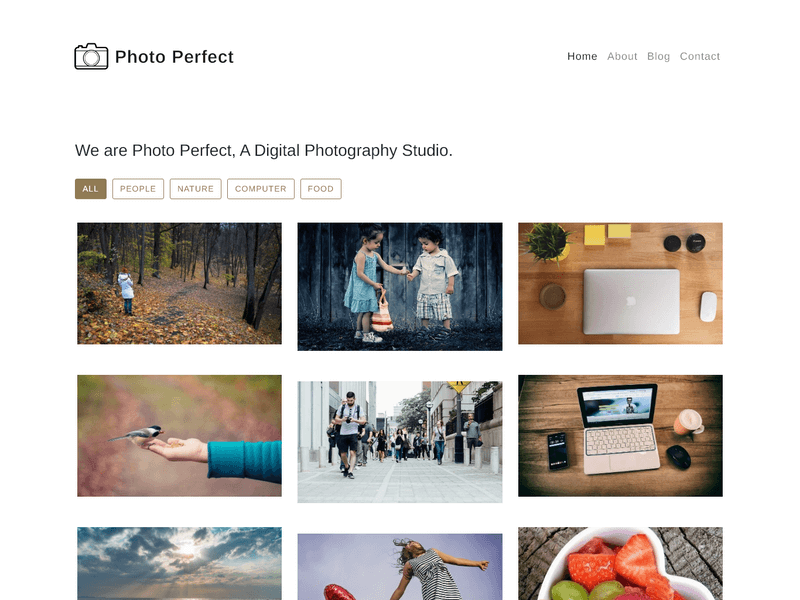Open the cloudy sunset sky photo
Viewport: 800px width, 600px height.
(x=179, y=563)
